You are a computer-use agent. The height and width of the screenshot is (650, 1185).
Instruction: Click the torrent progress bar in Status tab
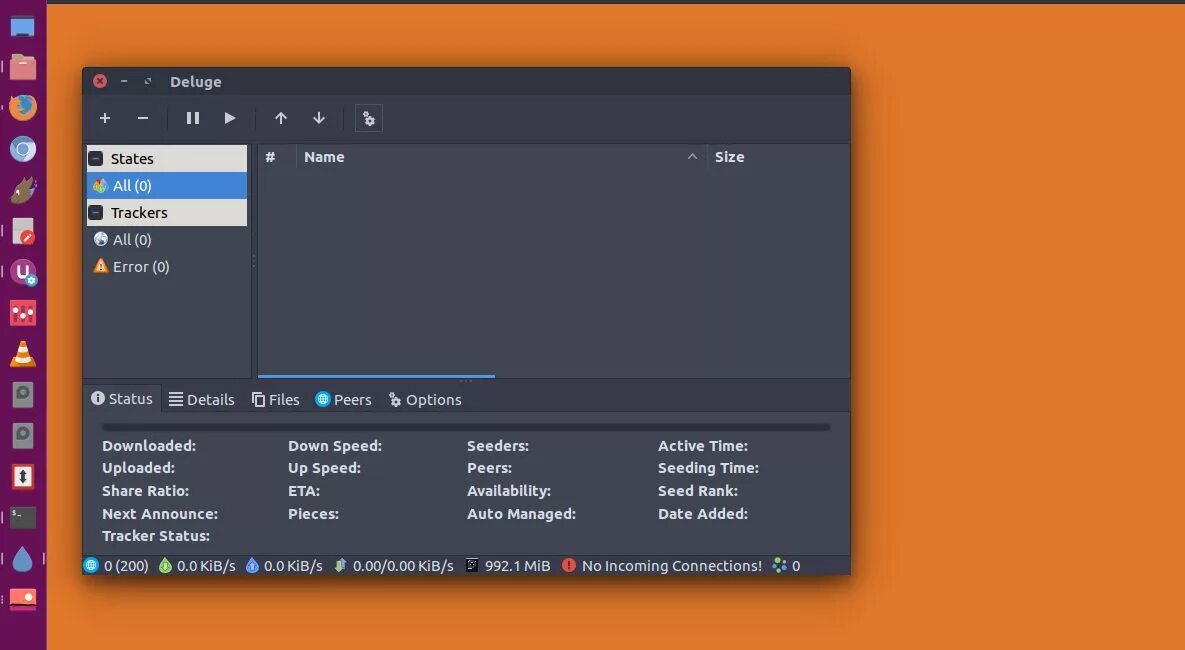tap(466, 427)
